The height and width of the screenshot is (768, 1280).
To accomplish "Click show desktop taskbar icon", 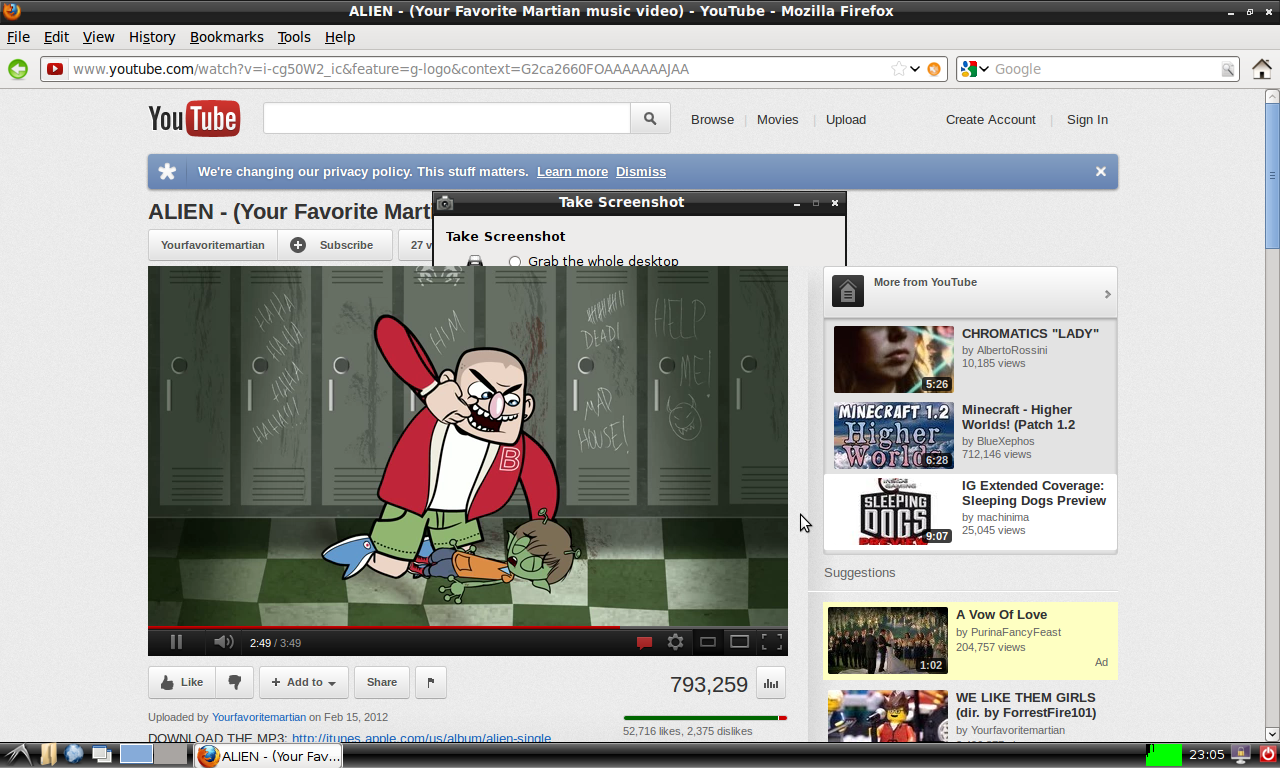I will pyautogui.click(x=101, y=754).
